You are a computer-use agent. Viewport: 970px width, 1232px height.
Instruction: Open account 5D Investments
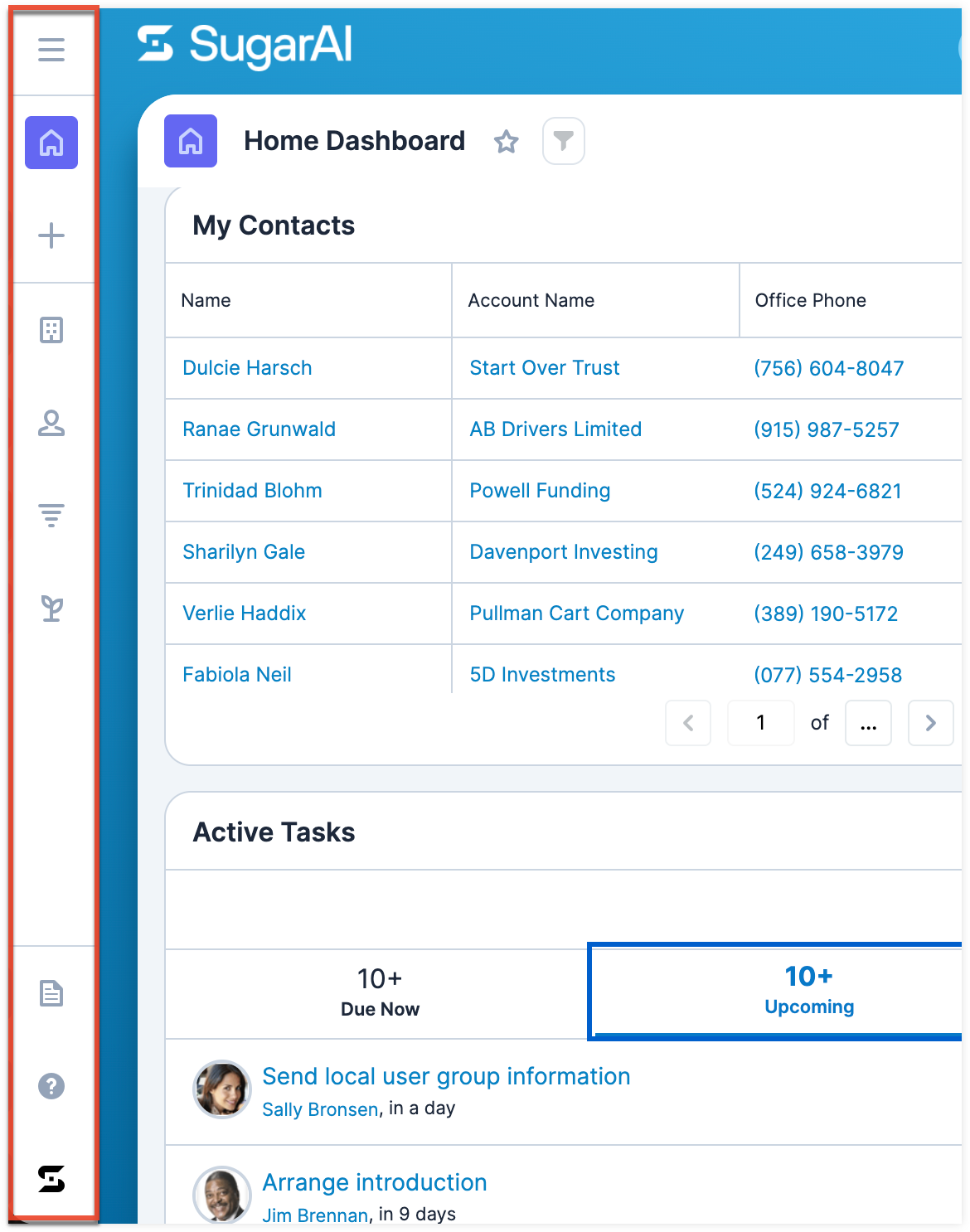pyautogui.click(x=542, y=675)
